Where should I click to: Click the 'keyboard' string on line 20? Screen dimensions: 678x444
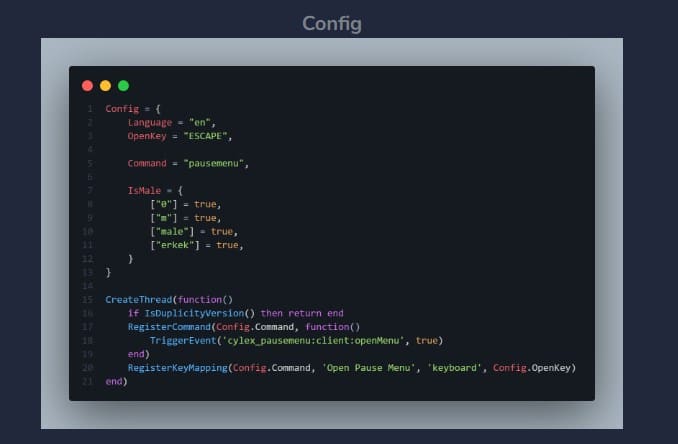(454, 368)
